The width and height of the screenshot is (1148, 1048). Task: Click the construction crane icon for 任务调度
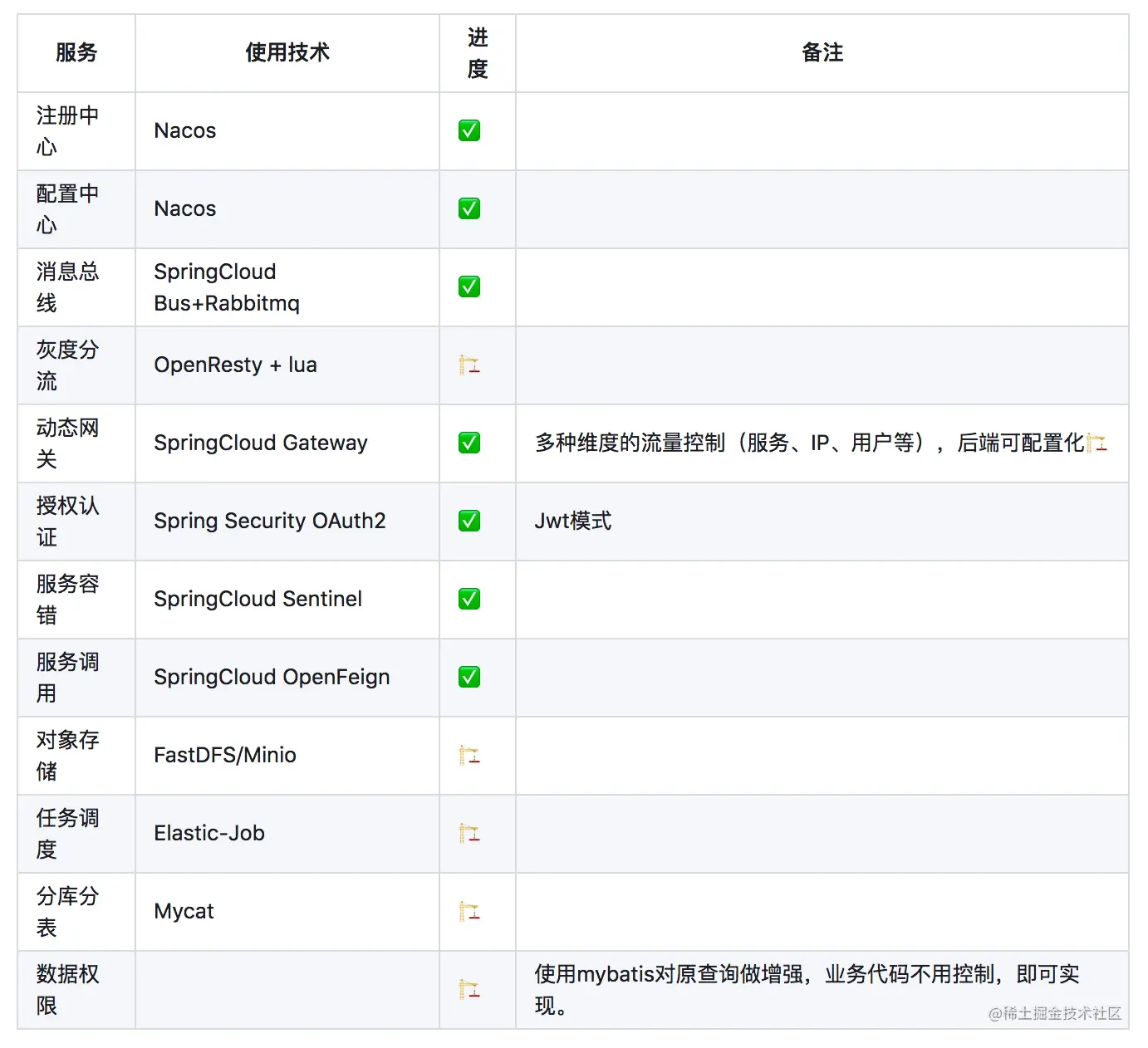pos(469,833)
